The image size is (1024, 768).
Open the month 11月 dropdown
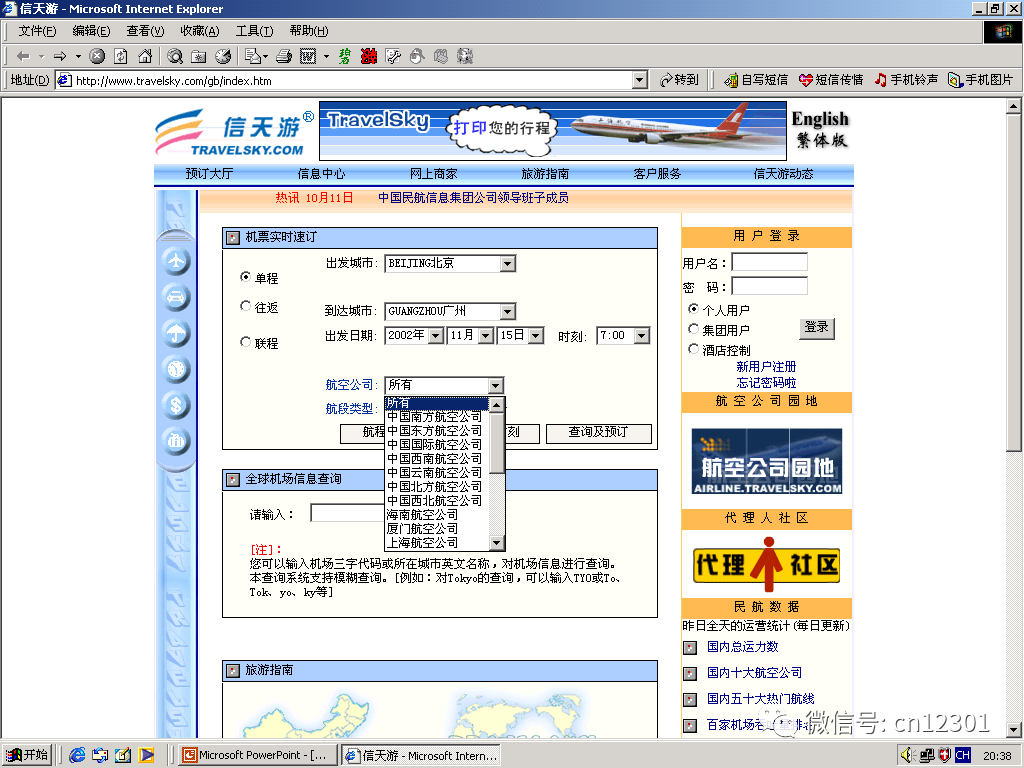tap(486, 336)
